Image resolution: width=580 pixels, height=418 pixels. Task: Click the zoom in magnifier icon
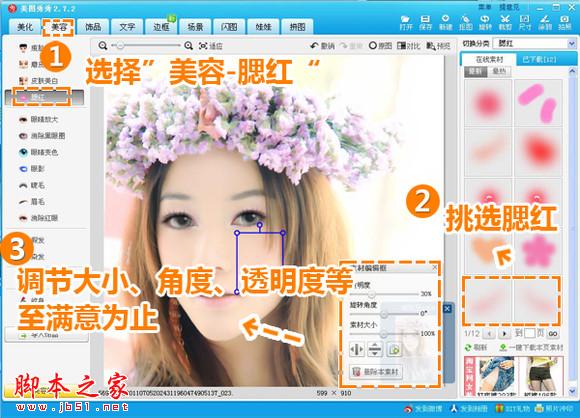[188, 46]
